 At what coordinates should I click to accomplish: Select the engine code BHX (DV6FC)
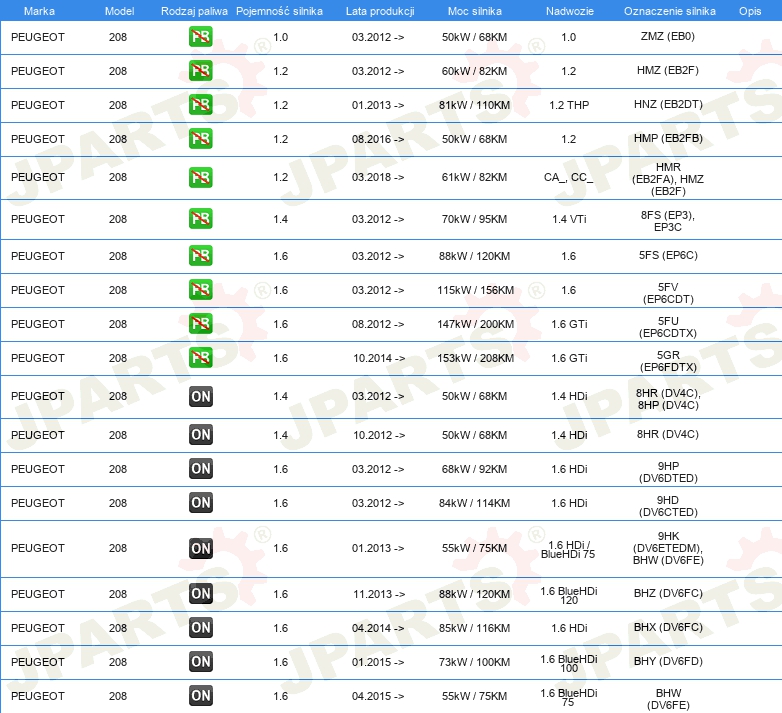(x=668, y=627)
